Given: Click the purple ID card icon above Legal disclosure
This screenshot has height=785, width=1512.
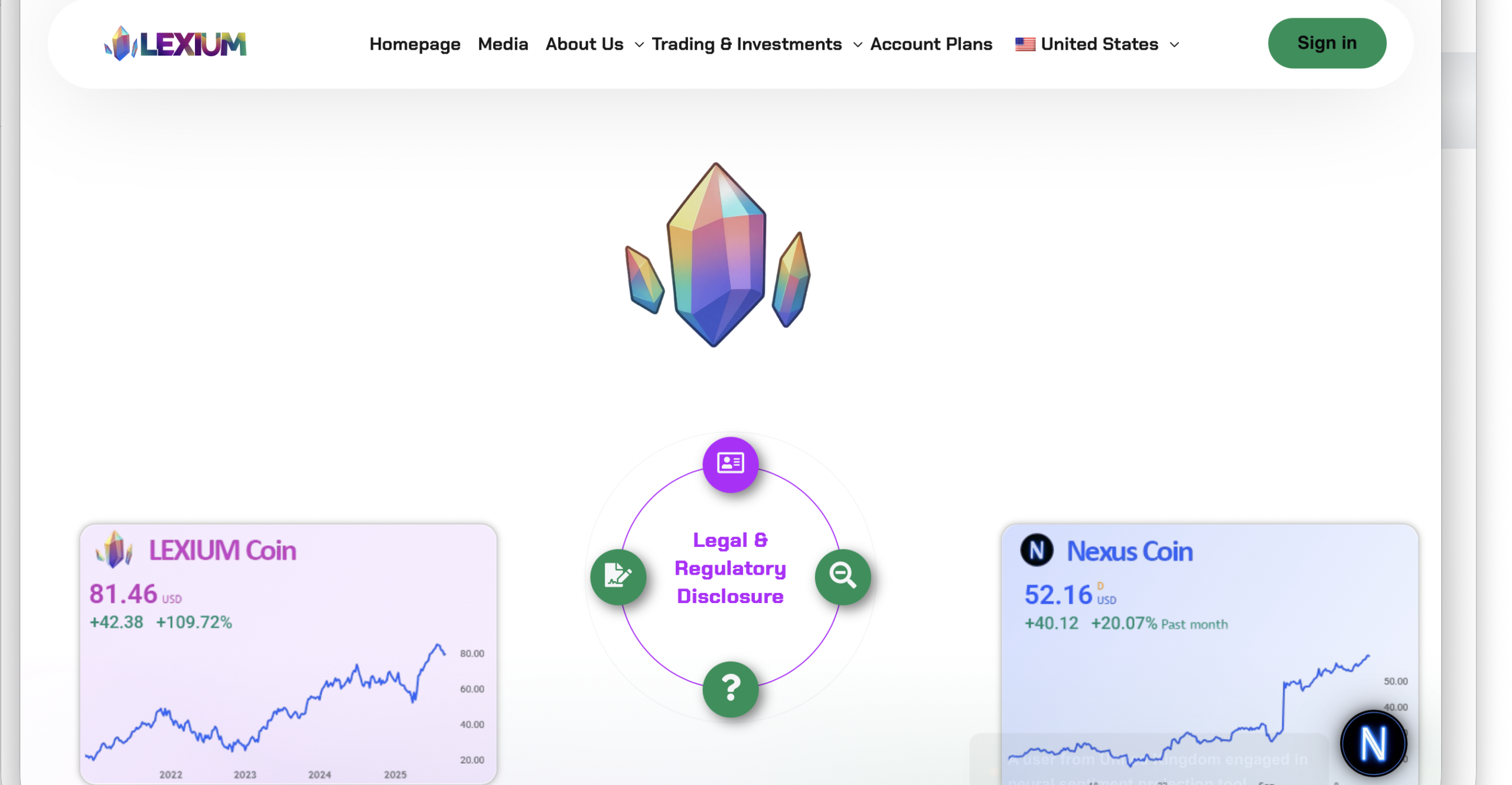Looking at the screenshot, I should coord(730,464).
